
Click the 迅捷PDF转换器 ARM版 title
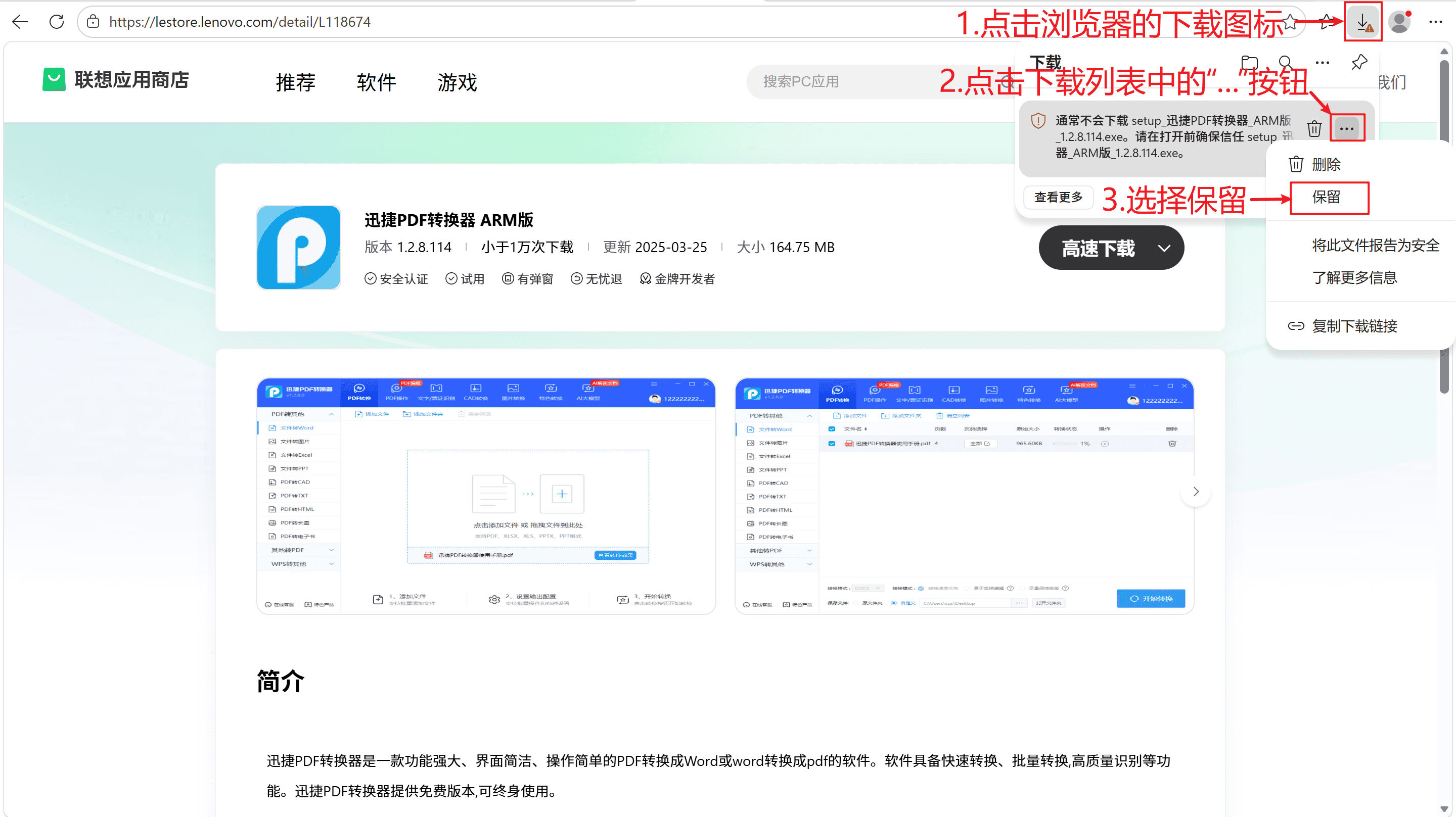coord(449,220)
